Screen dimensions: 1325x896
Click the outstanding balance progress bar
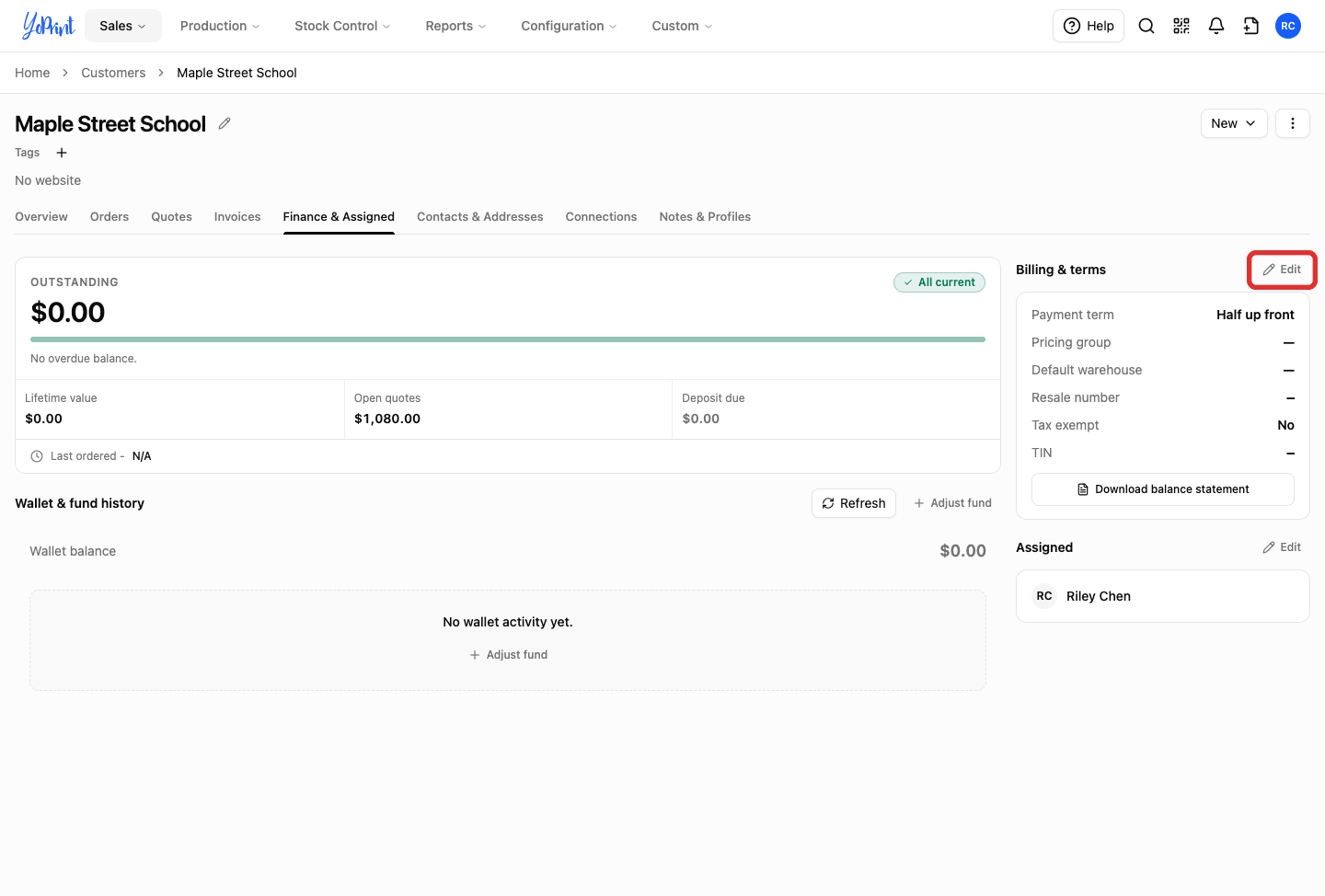pyautogui.click(x=508, y=339)
